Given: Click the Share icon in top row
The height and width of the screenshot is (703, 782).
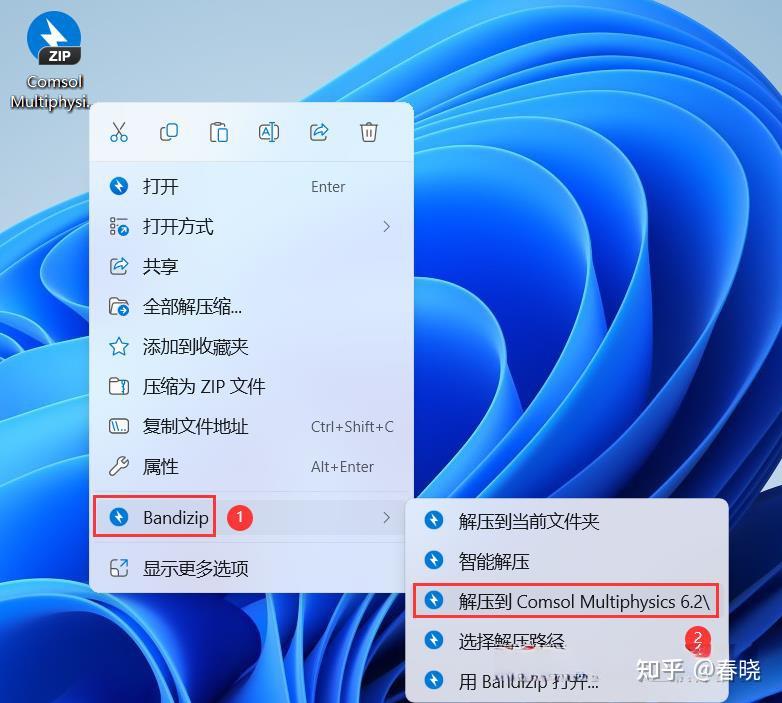Looking at the screenshot, I should (319, 132).
